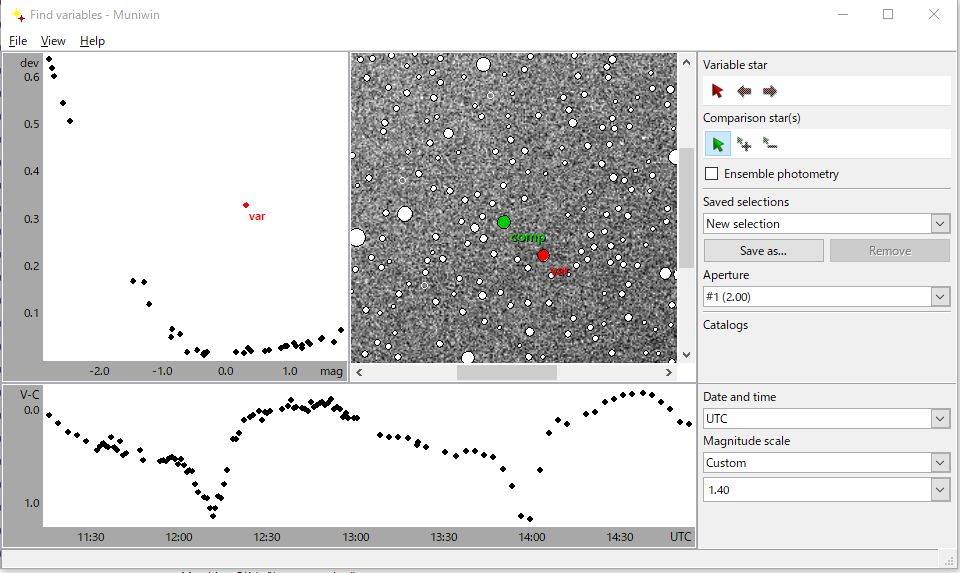The width and height of the screenshot is (960, 573).
Task: Minimize the Find variables window
Action: pyautogui.click(x=843, y=14)
